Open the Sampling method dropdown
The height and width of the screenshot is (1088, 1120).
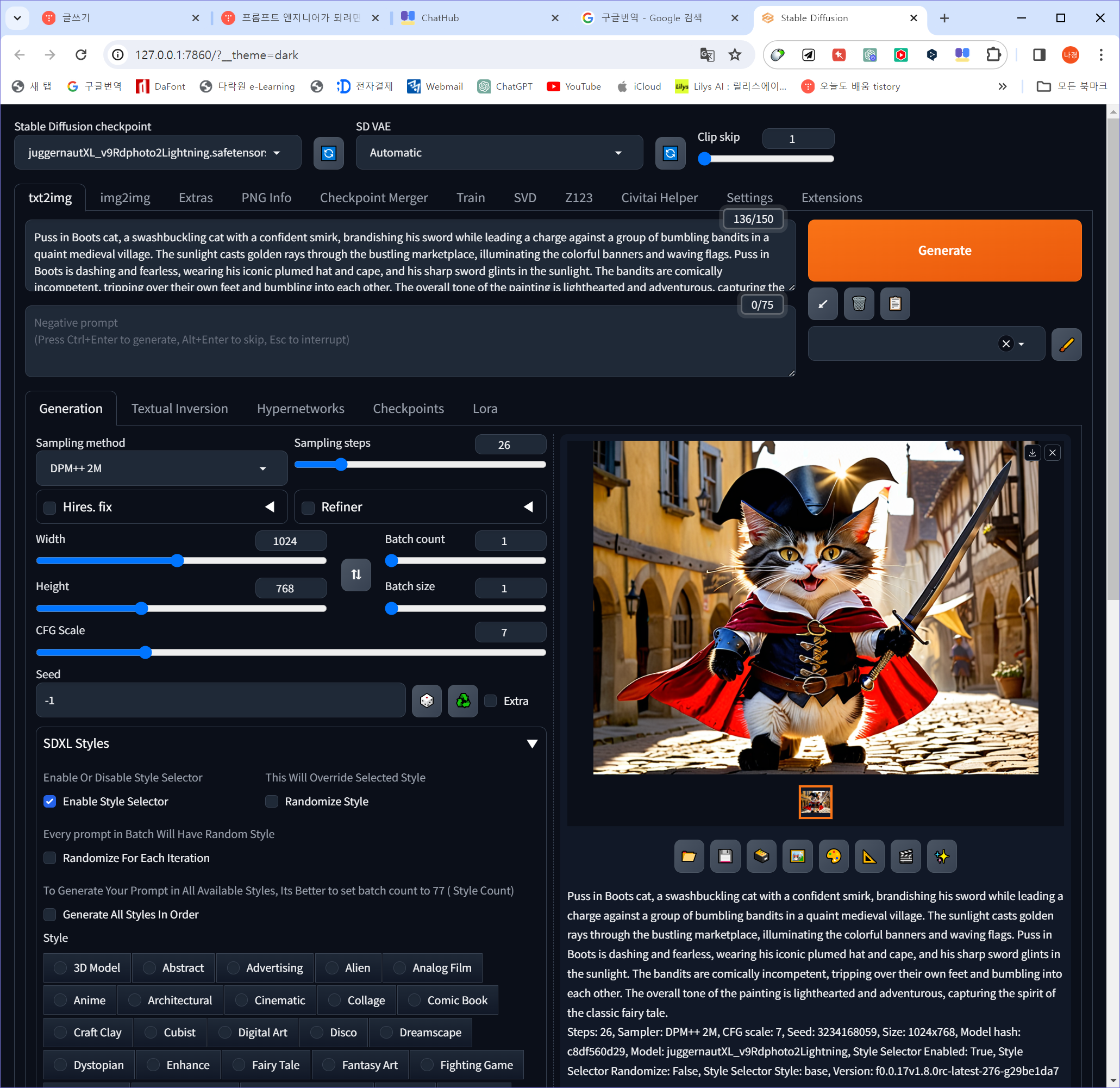(161, 468)
